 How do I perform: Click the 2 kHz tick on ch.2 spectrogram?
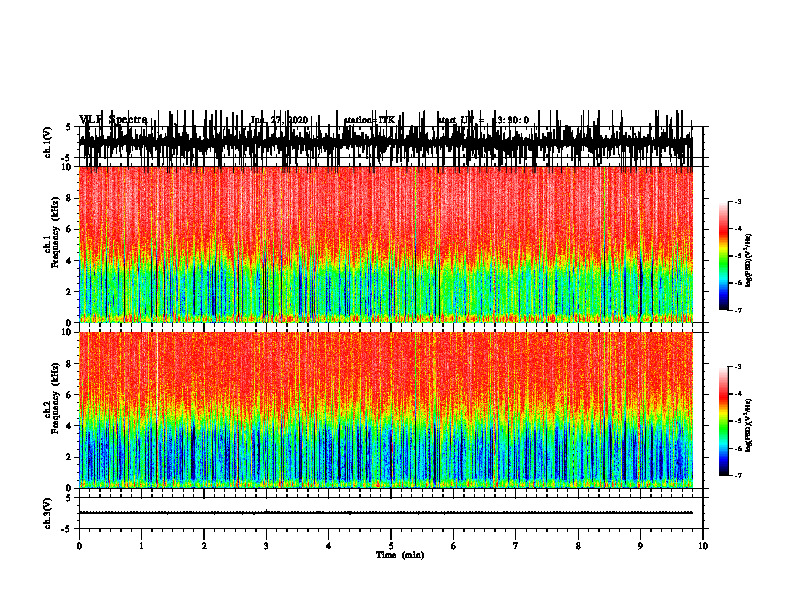pyautogui.click(x=69, y=457)
